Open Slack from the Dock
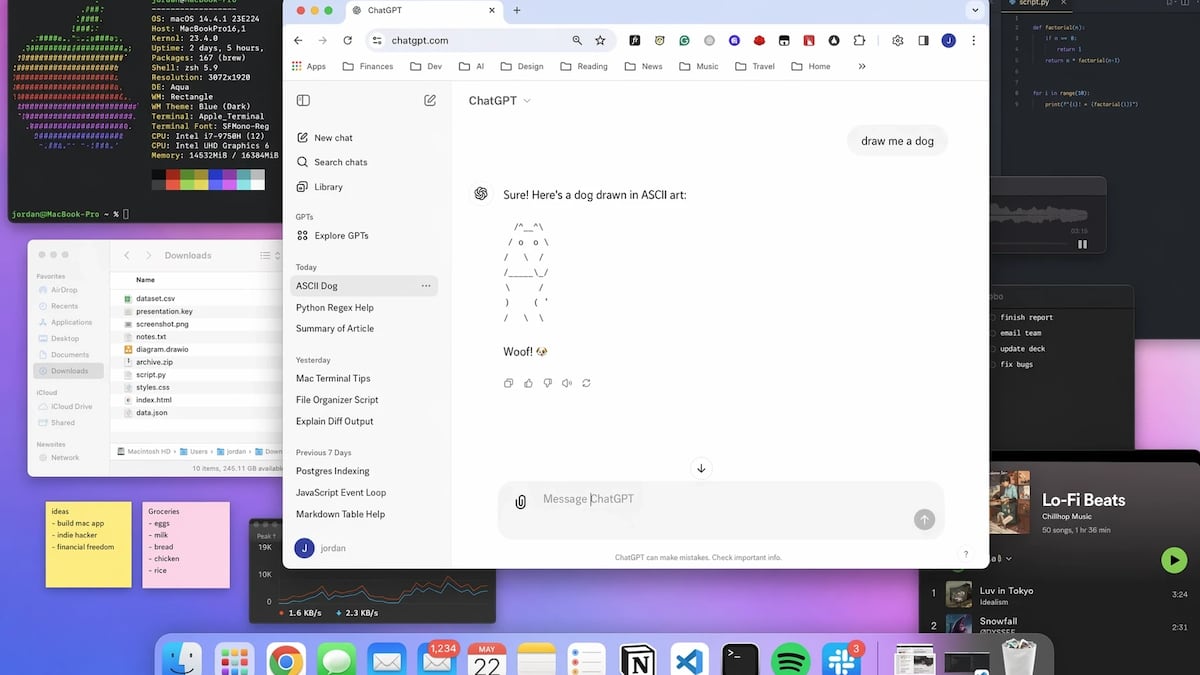Image resolution: width=1200 pixels, height=675 pixels. (841, 661)
